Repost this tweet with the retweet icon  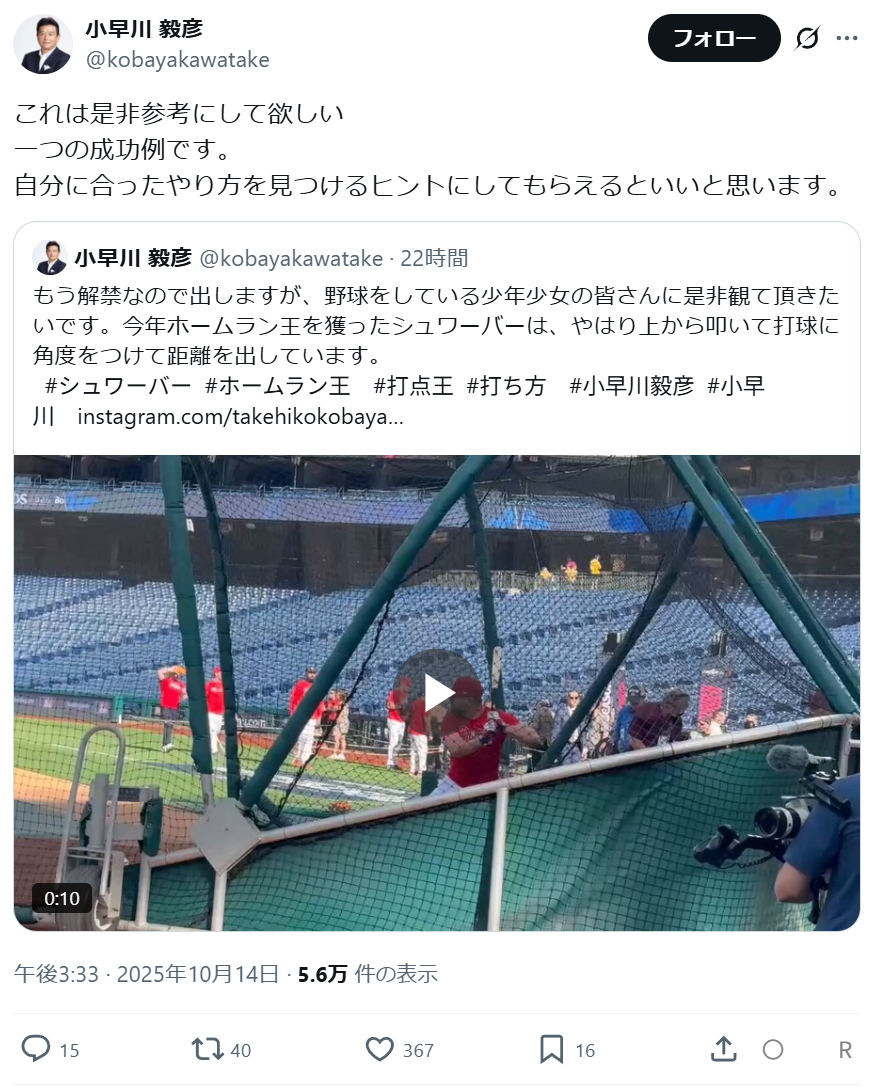point(207,1049)
